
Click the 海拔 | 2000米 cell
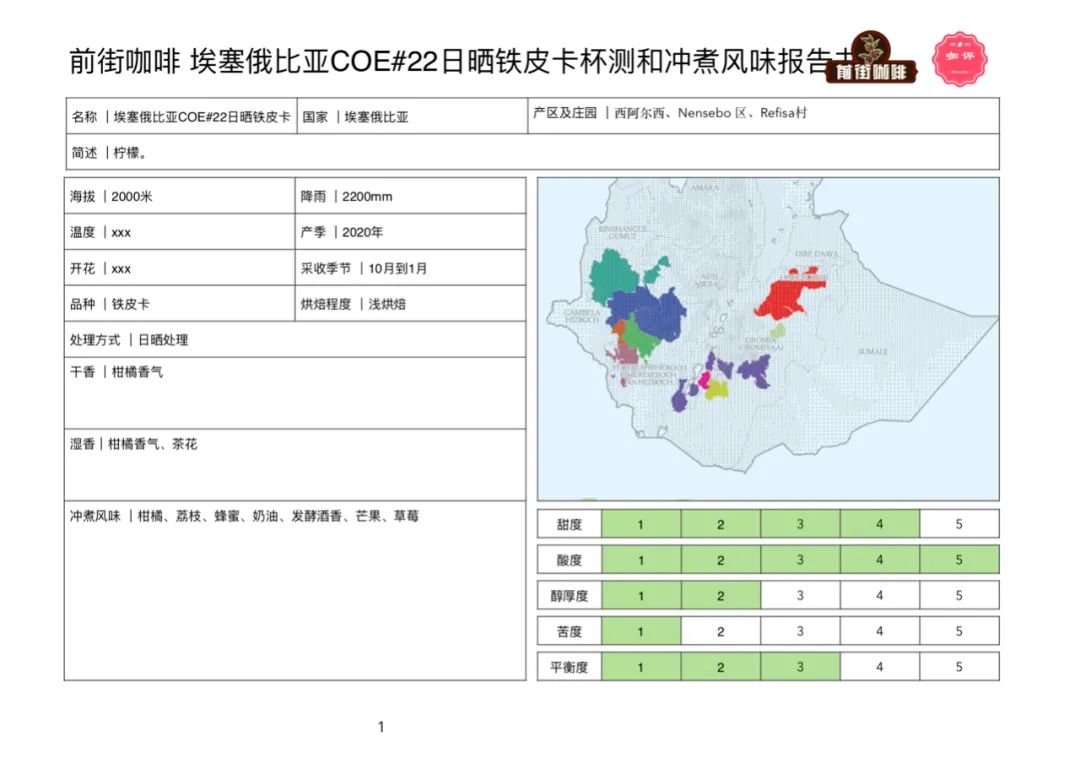pyautogui.click(x=180, y=196)
